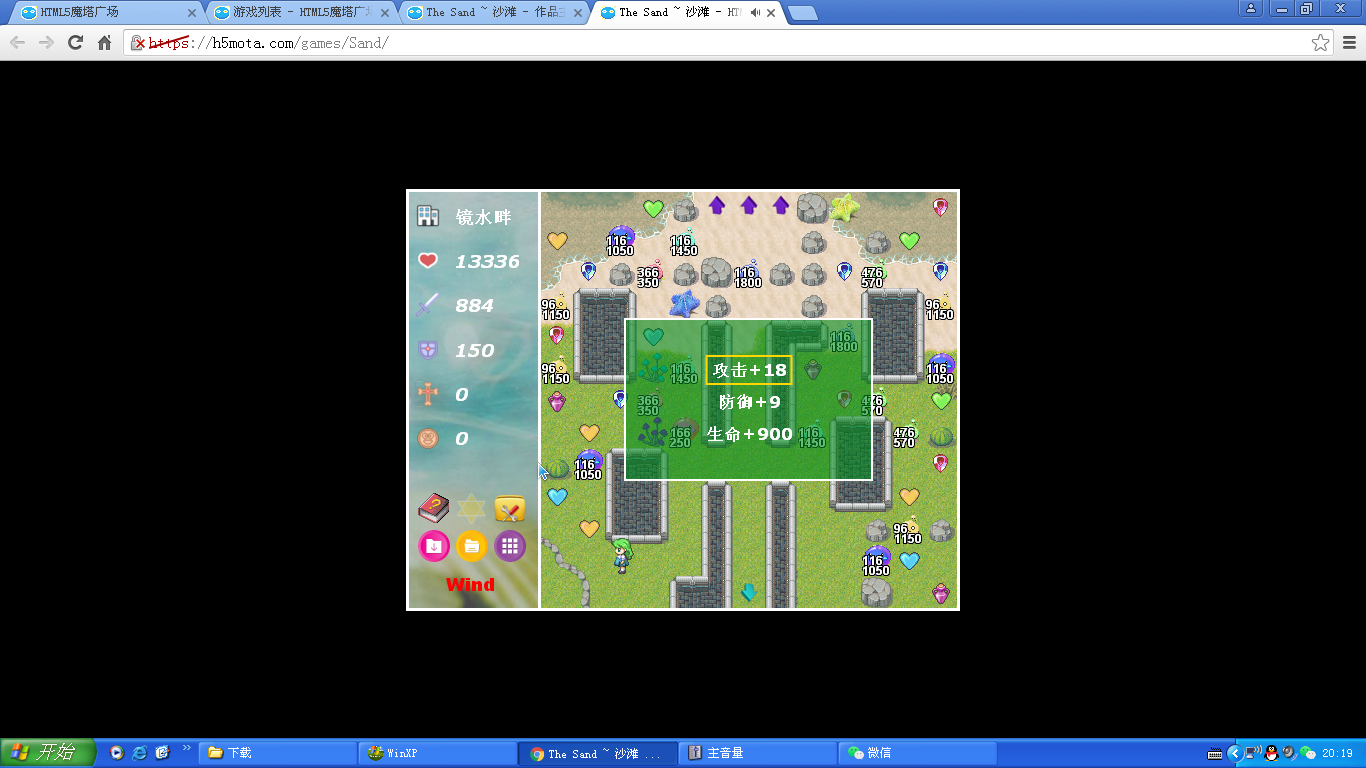Click the yellow hexagram fly icon
This screenshot has height=768, width=1366.
click(472, 508)
